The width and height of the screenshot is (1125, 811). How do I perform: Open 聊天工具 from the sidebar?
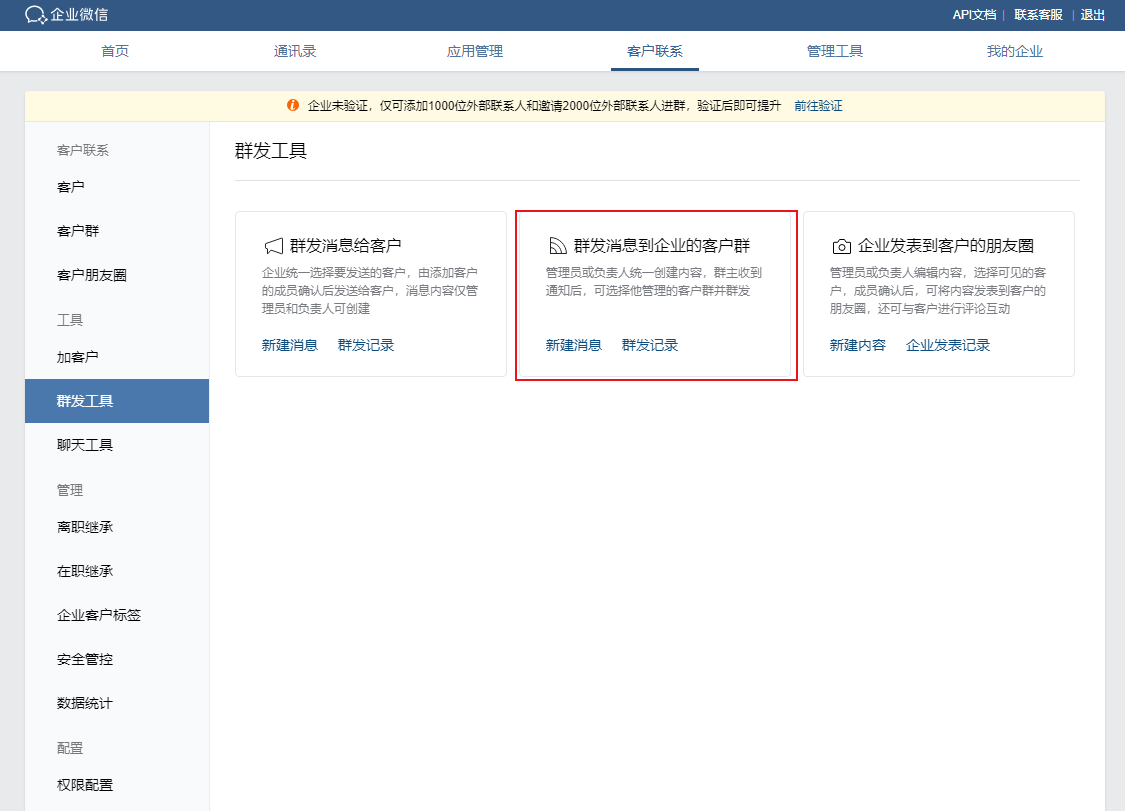[x=85, y=445]
